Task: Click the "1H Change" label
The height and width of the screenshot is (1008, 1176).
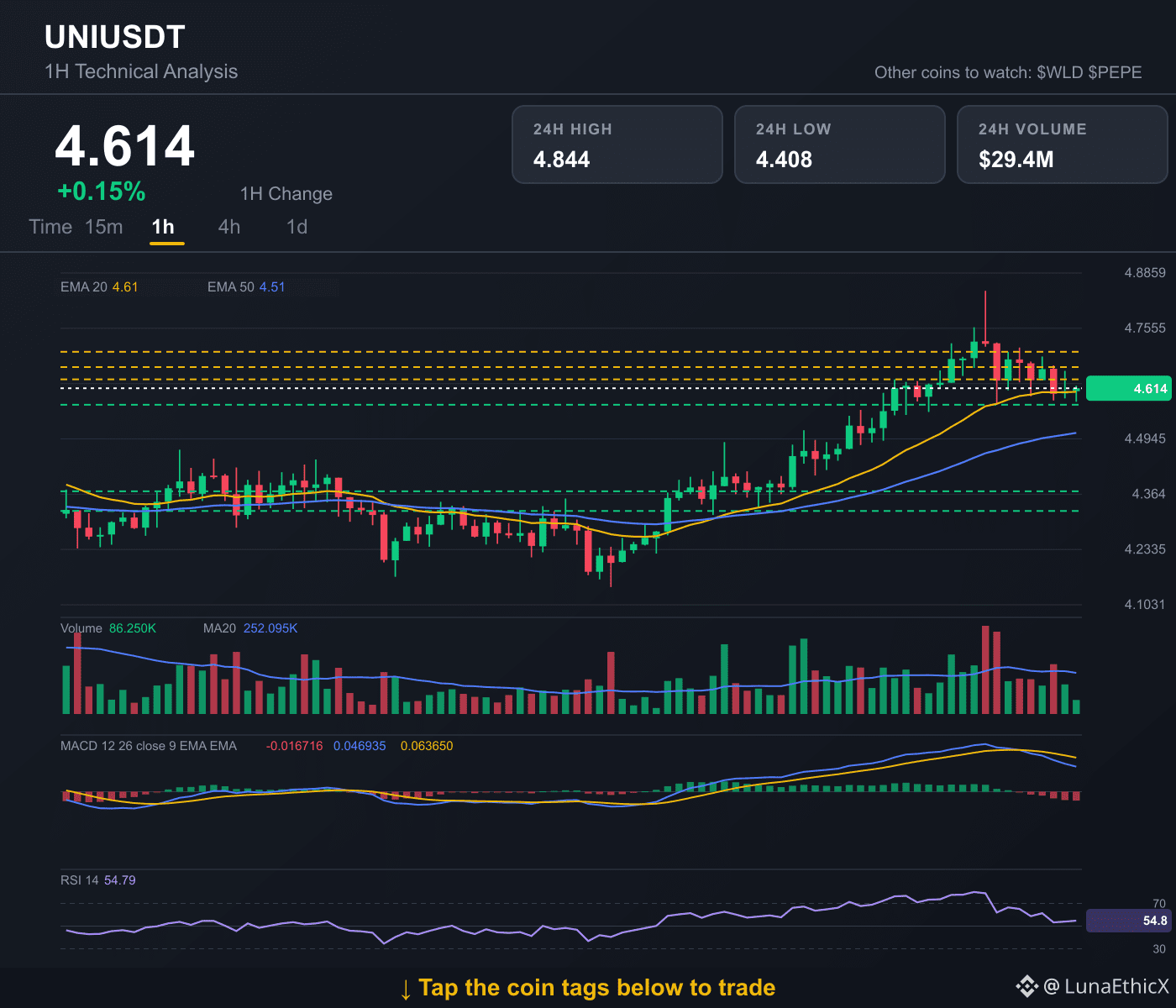Action: coord(286,194)
